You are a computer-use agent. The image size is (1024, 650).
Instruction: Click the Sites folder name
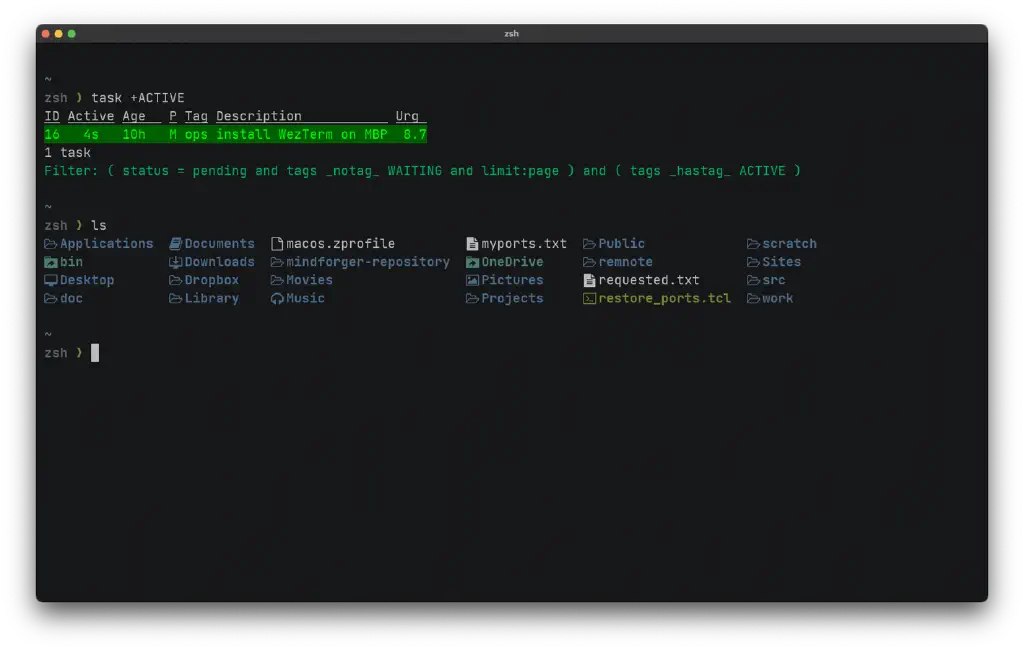tap(781, 262)
